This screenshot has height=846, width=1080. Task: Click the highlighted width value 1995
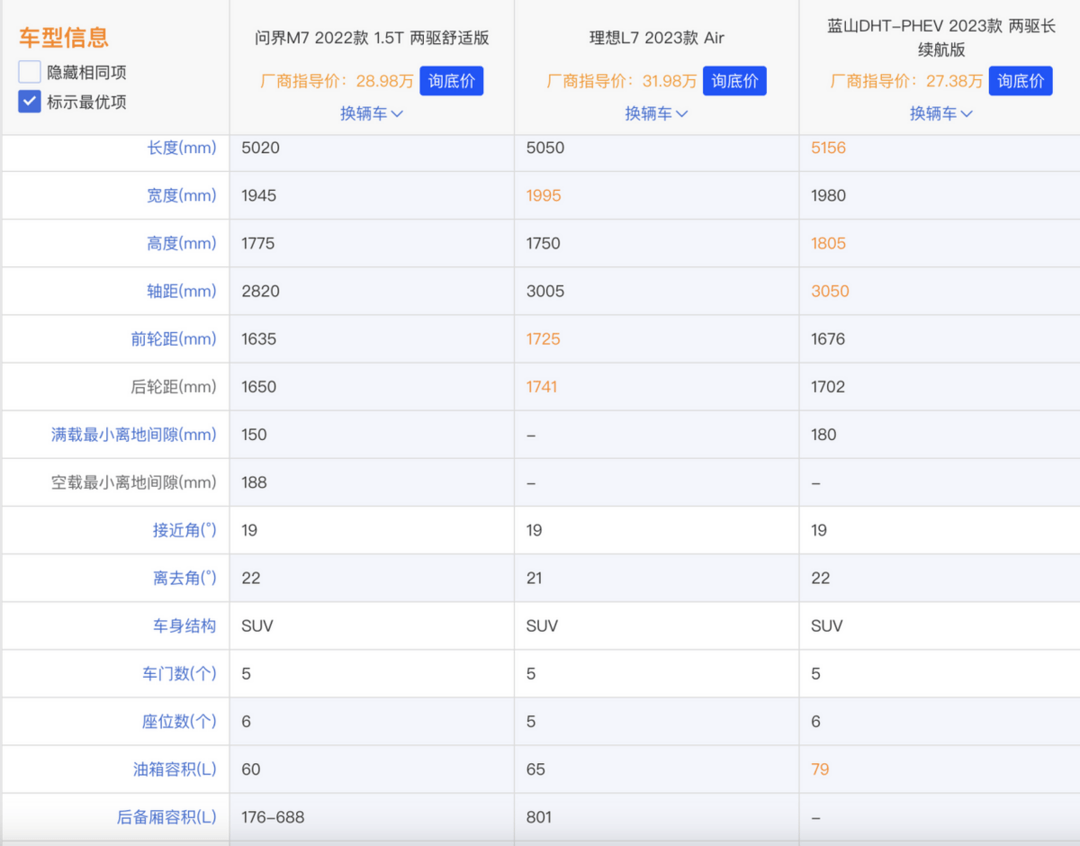pyautogui.click(x=543, y=196)
